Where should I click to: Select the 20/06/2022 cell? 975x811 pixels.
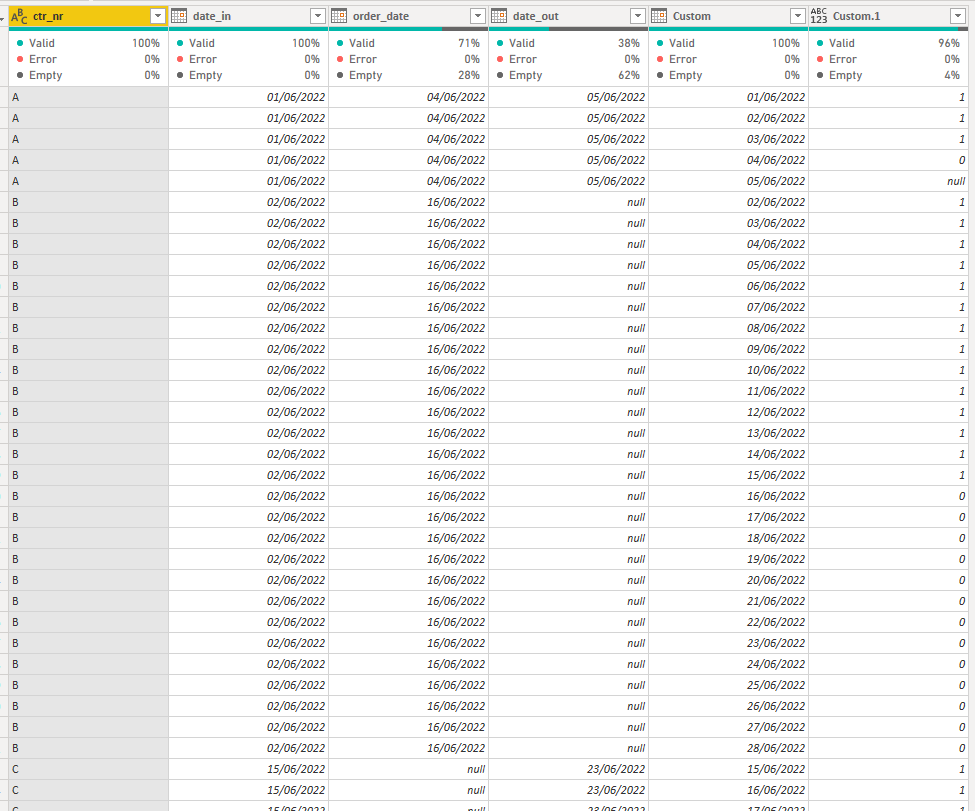(728, 580)
